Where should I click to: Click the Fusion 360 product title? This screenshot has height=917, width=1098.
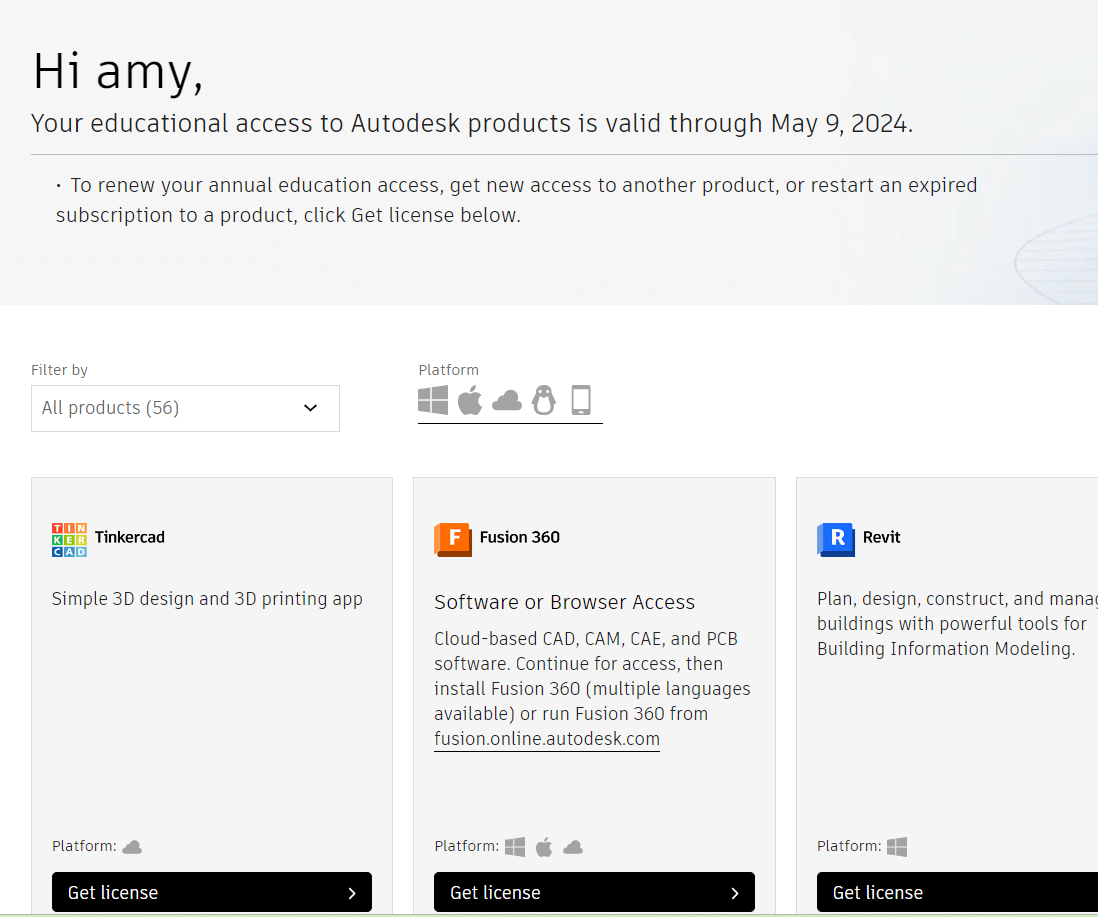[x=520, y=537]
